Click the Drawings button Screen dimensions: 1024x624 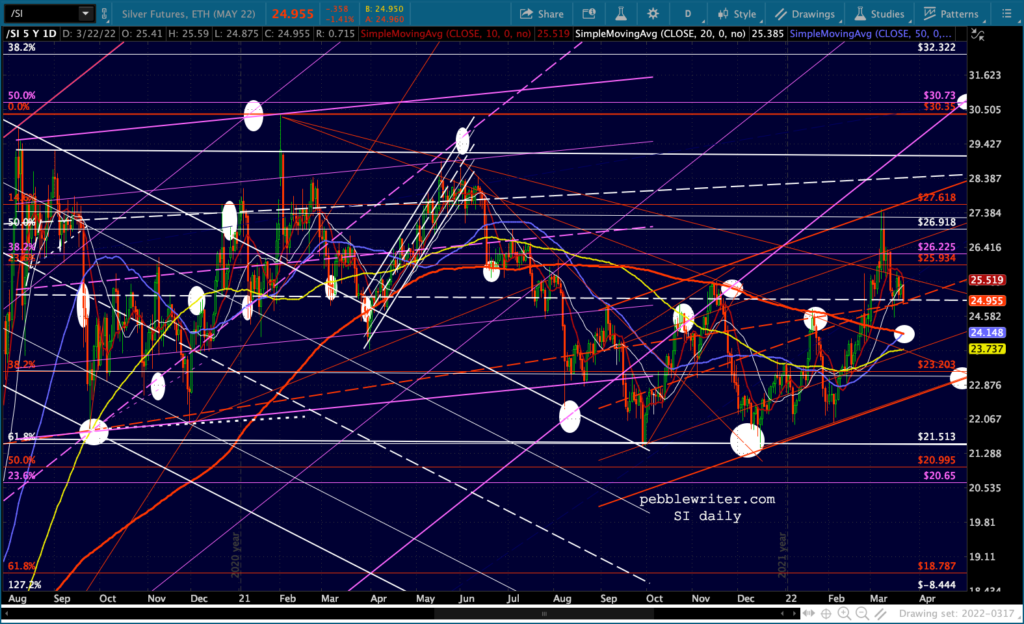[x=805, y=14]
